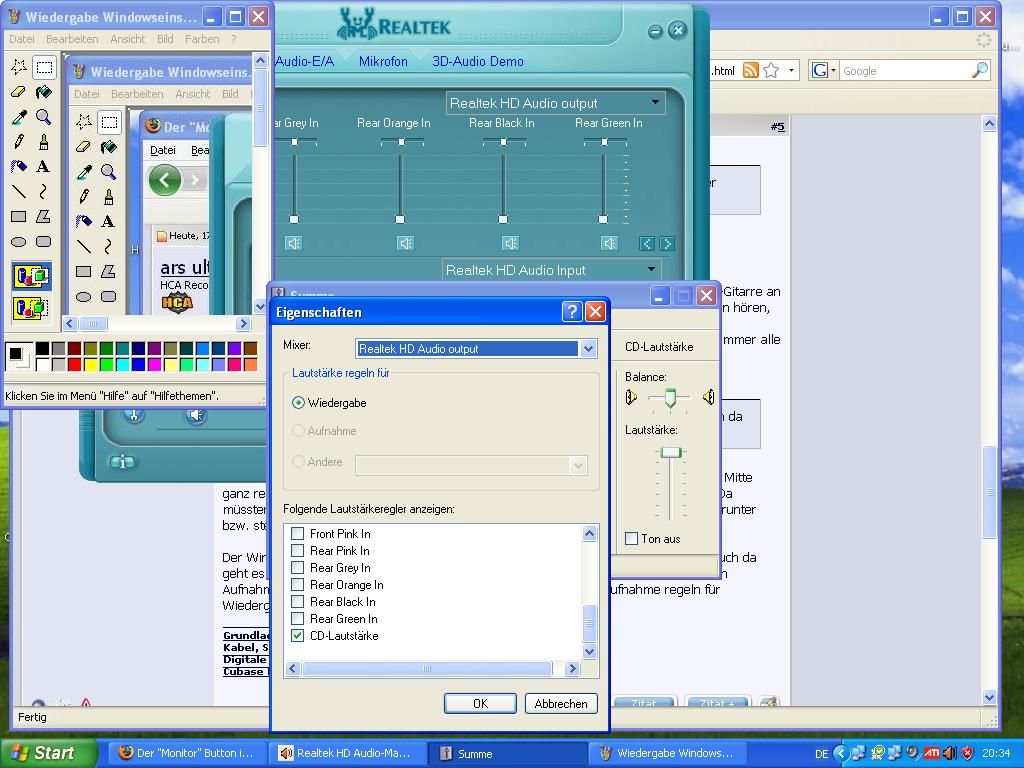The height and width of the screenshot is (768, 1024).
Task: Click the volume speaker icon in the system tray
Action: point(950,753)
